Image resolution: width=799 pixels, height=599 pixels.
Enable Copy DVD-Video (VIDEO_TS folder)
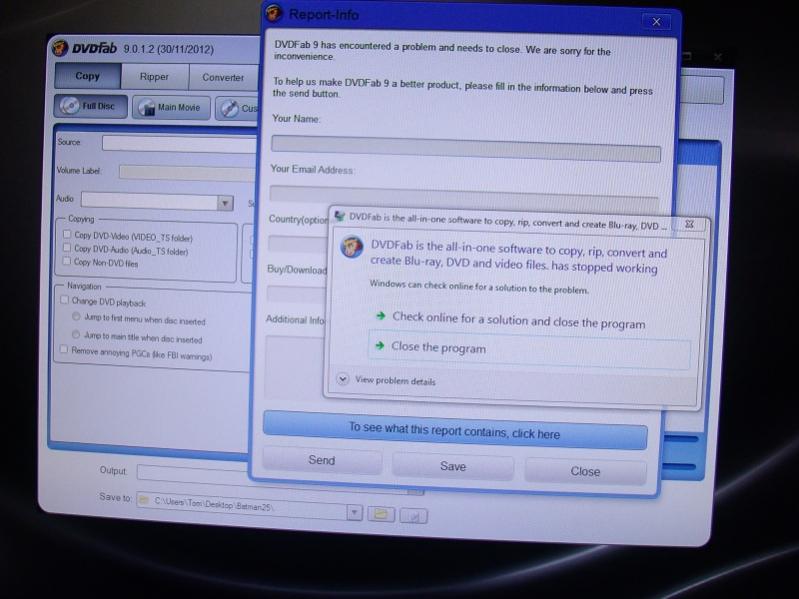[67, 234]
